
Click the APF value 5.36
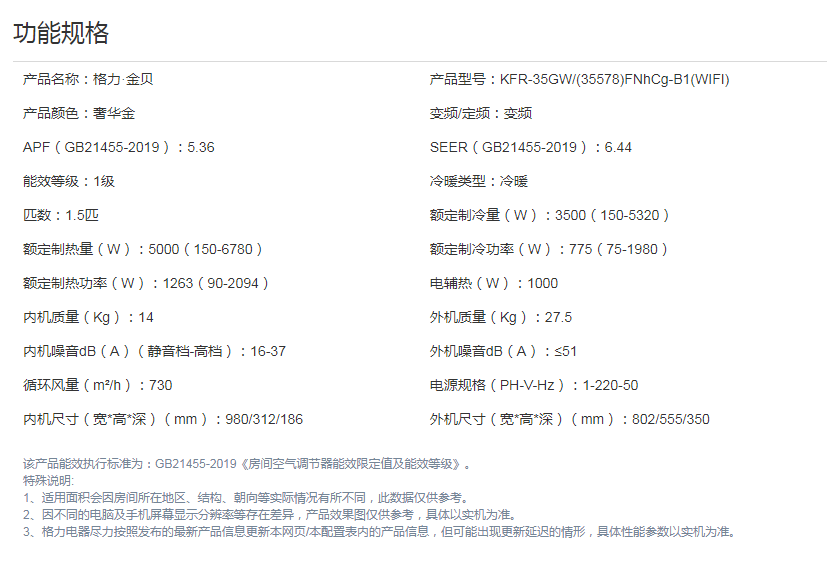tap(201, 147)
